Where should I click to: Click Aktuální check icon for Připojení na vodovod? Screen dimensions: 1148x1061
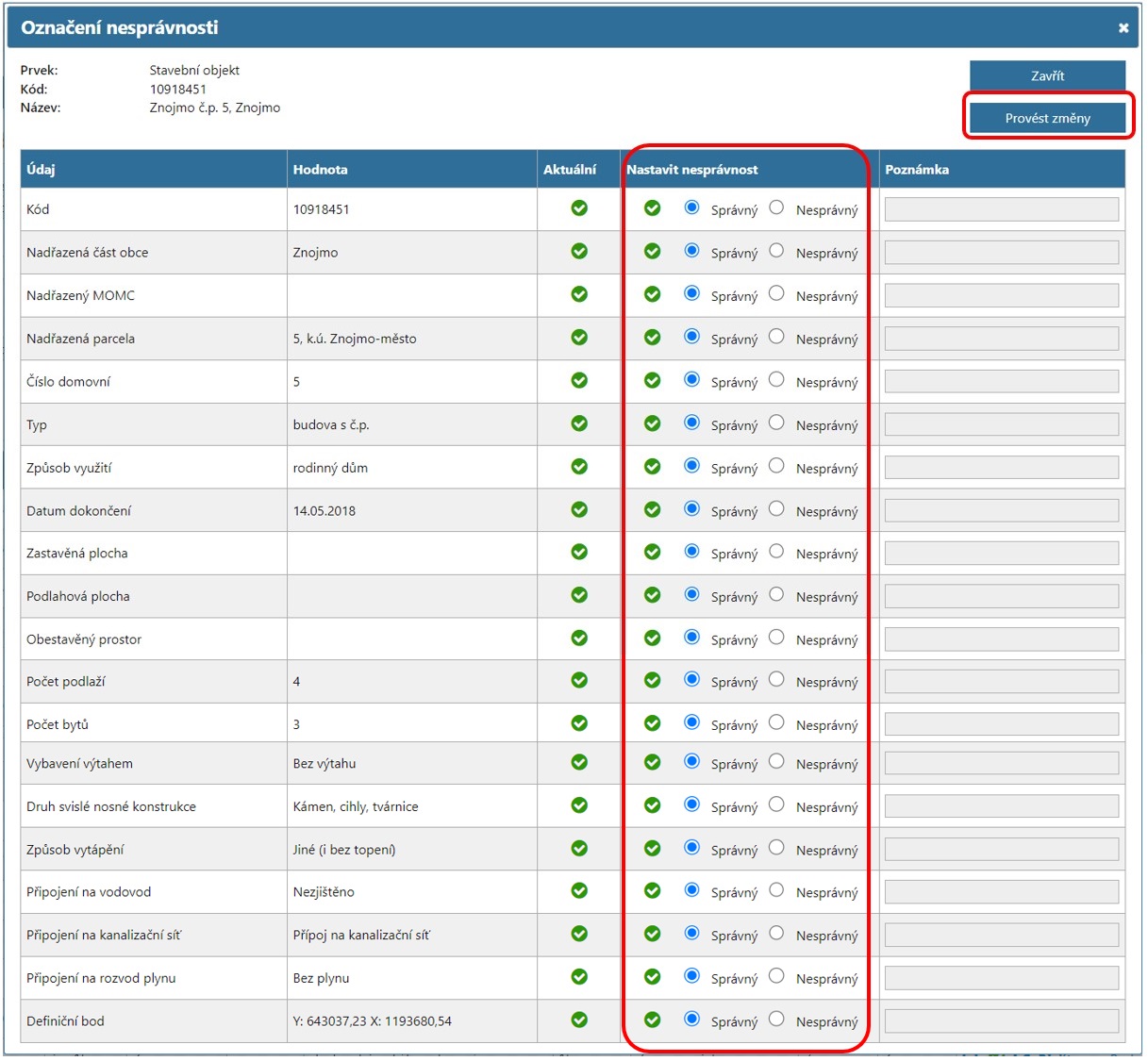coord(579,891)
